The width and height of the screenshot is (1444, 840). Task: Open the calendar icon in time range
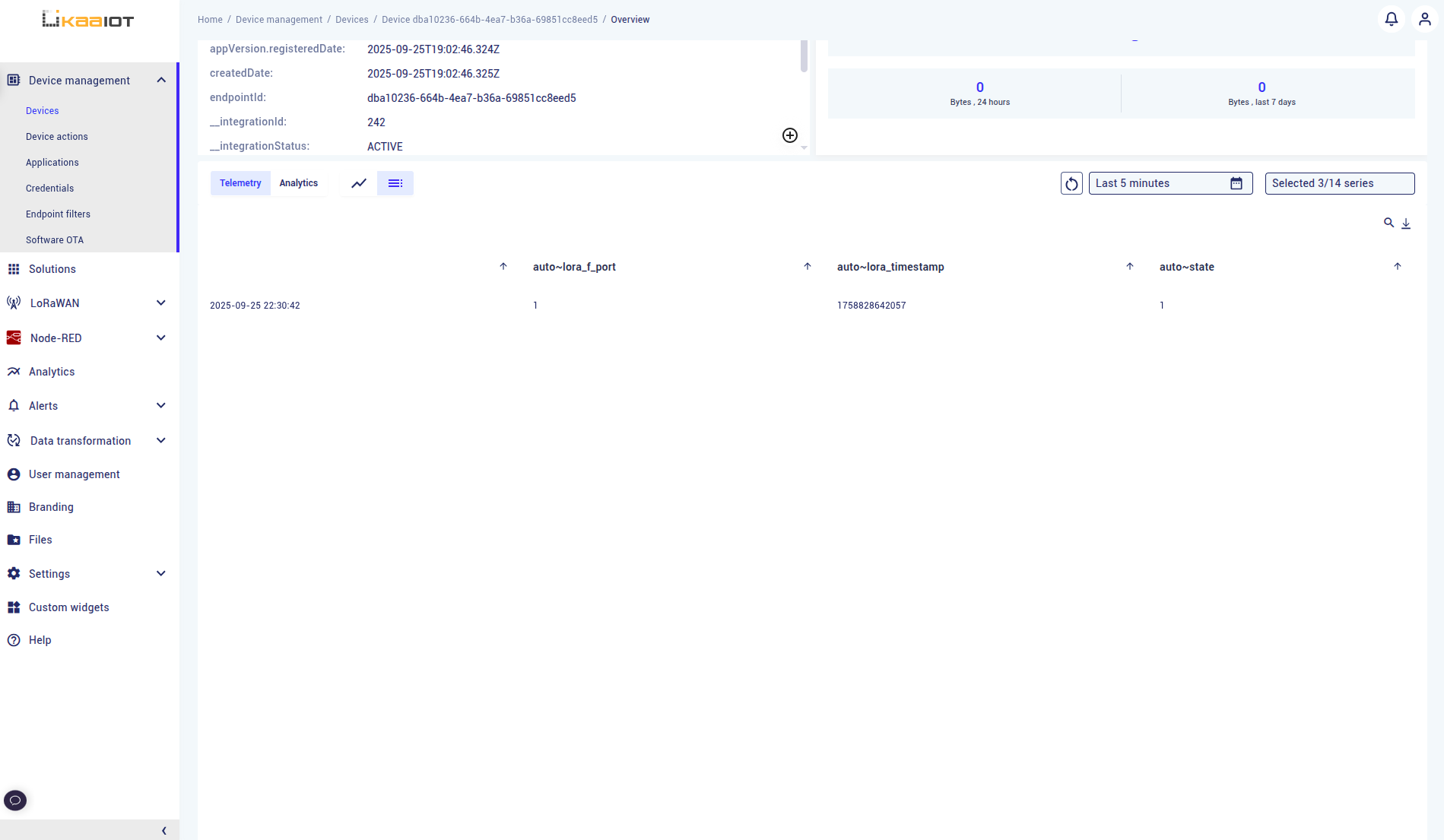pyautogui.click(x=1236, y=183)
